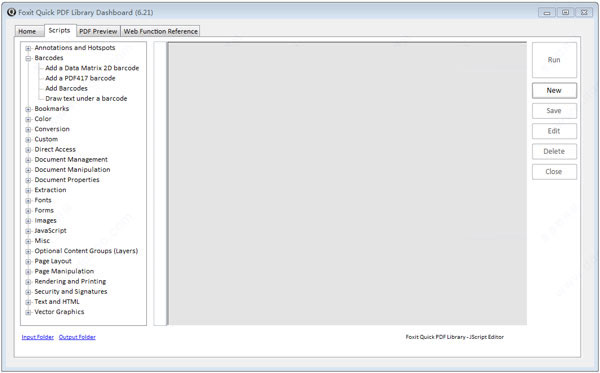The width and height of the screenshot is (600, 373).
Task: Click the Save button
Action: pyautogui.click(x=554, y=111)
